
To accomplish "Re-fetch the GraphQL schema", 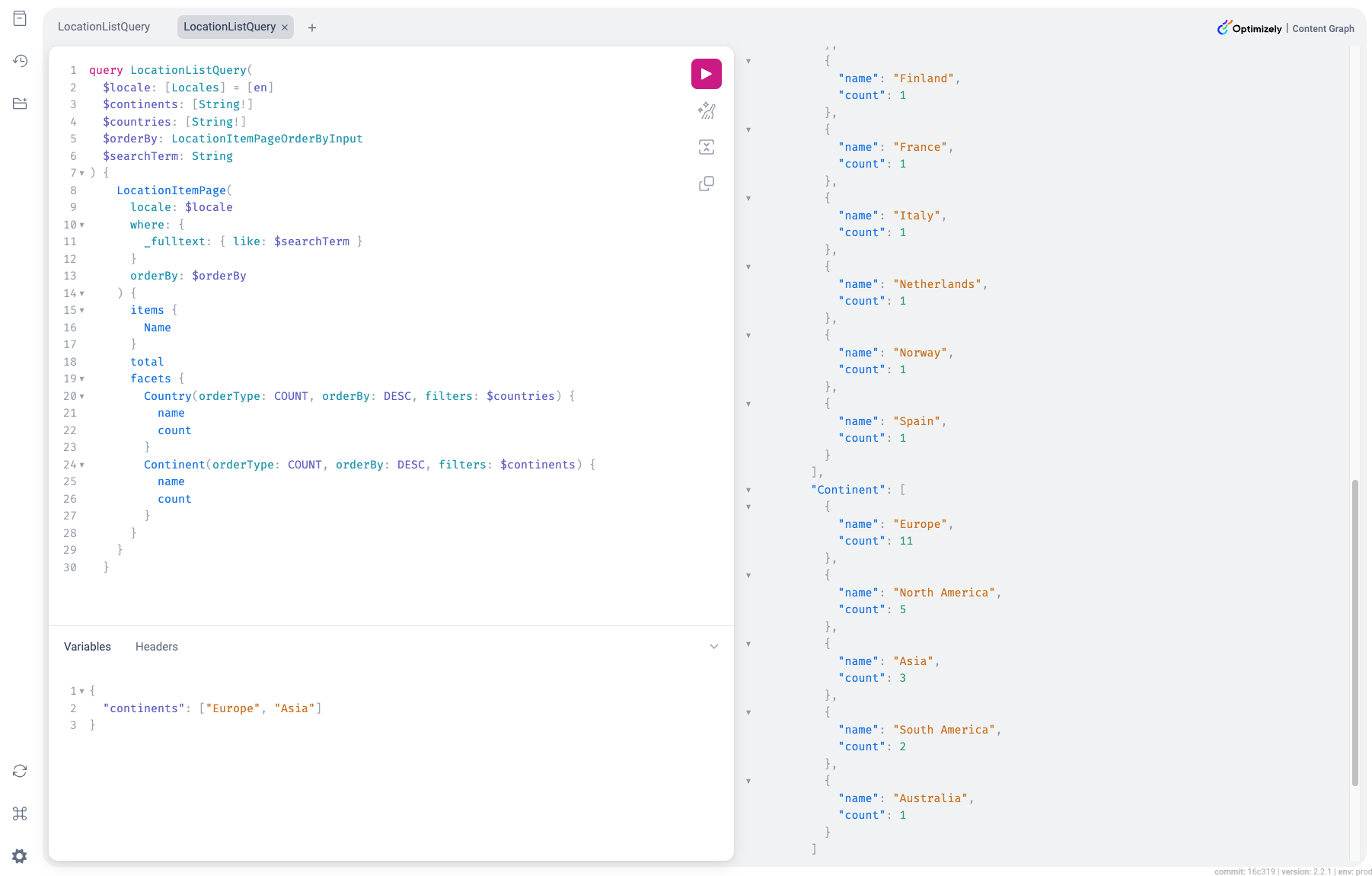I will point(20,771).
